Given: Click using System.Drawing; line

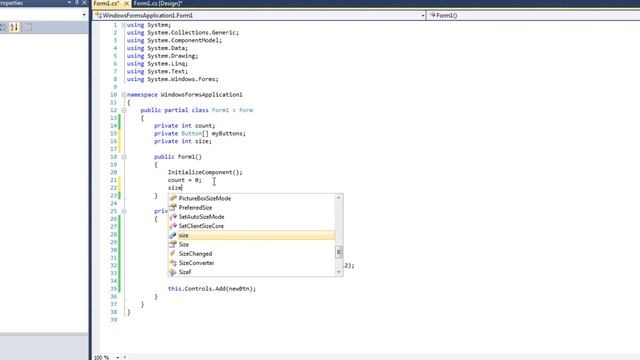Looking at the screenshot, I should pyautogui.click(x=162, y=56).
